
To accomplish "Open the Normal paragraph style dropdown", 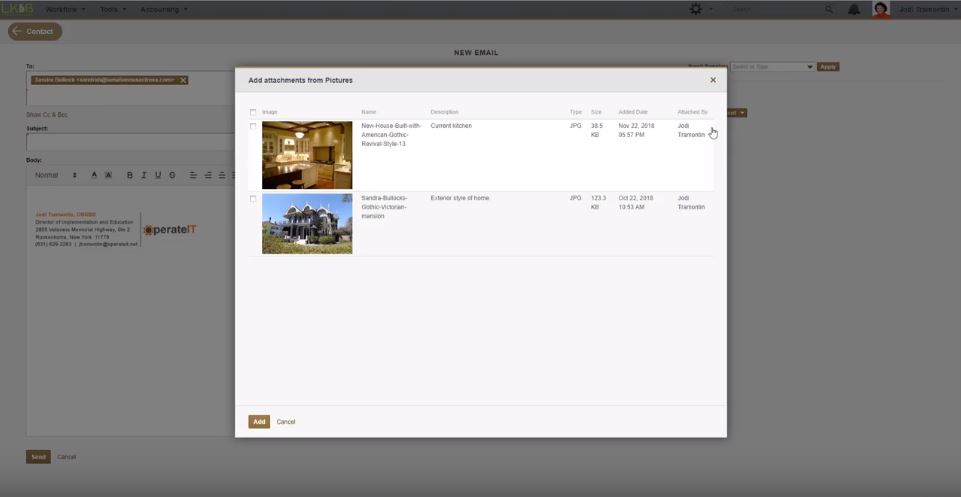I will (x=55, y=175).
